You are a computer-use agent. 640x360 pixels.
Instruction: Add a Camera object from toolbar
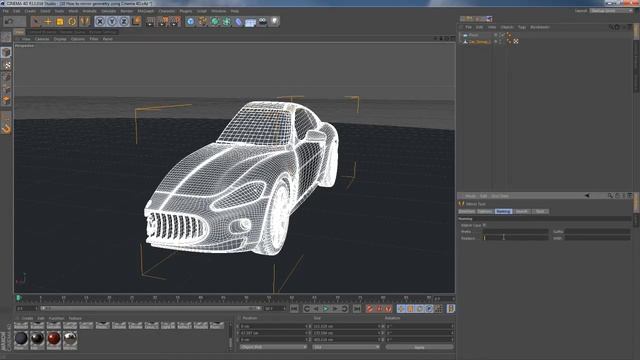tap(263, 21)
